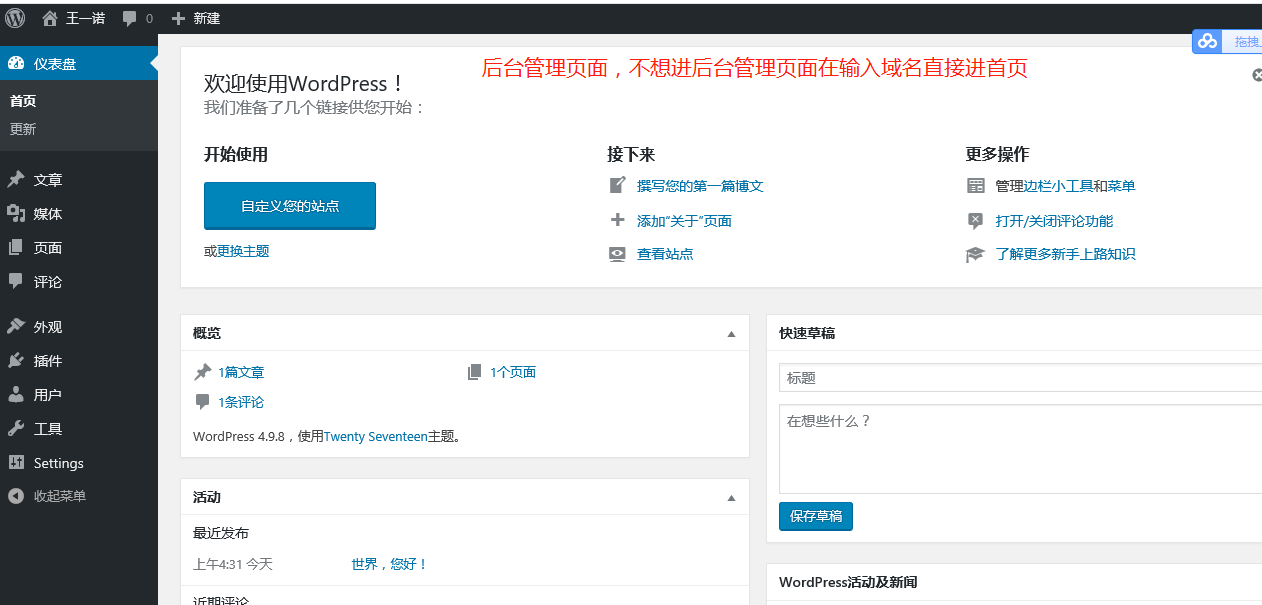Screen dimensions: 1262x605
Task: Open the Twenty Seventeen theme link
Action: (x=375, y=436)
